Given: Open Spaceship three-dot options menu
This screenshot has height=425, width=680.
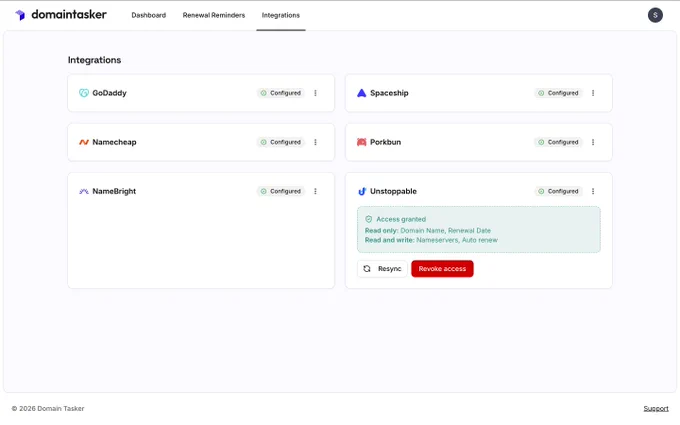Looking at the screenshot, I should coord(593,93).
